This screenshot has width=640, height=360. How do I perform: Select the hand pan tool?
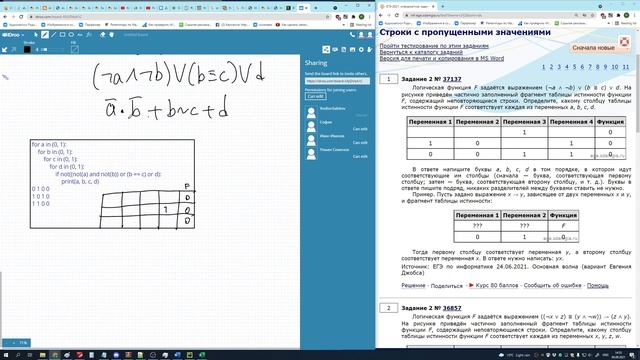111,35
